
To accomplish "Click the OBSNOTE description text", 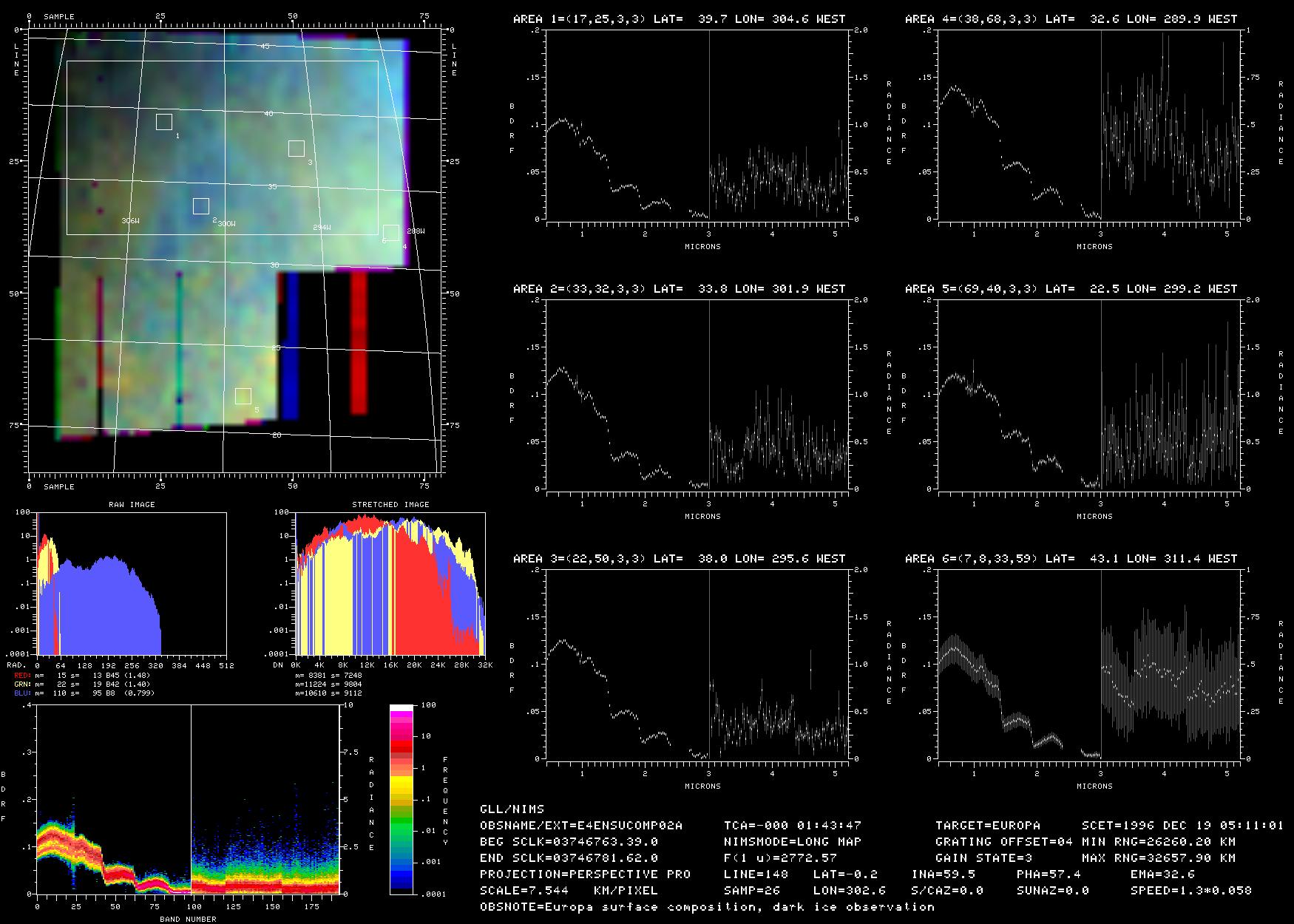I will point(707,906).
